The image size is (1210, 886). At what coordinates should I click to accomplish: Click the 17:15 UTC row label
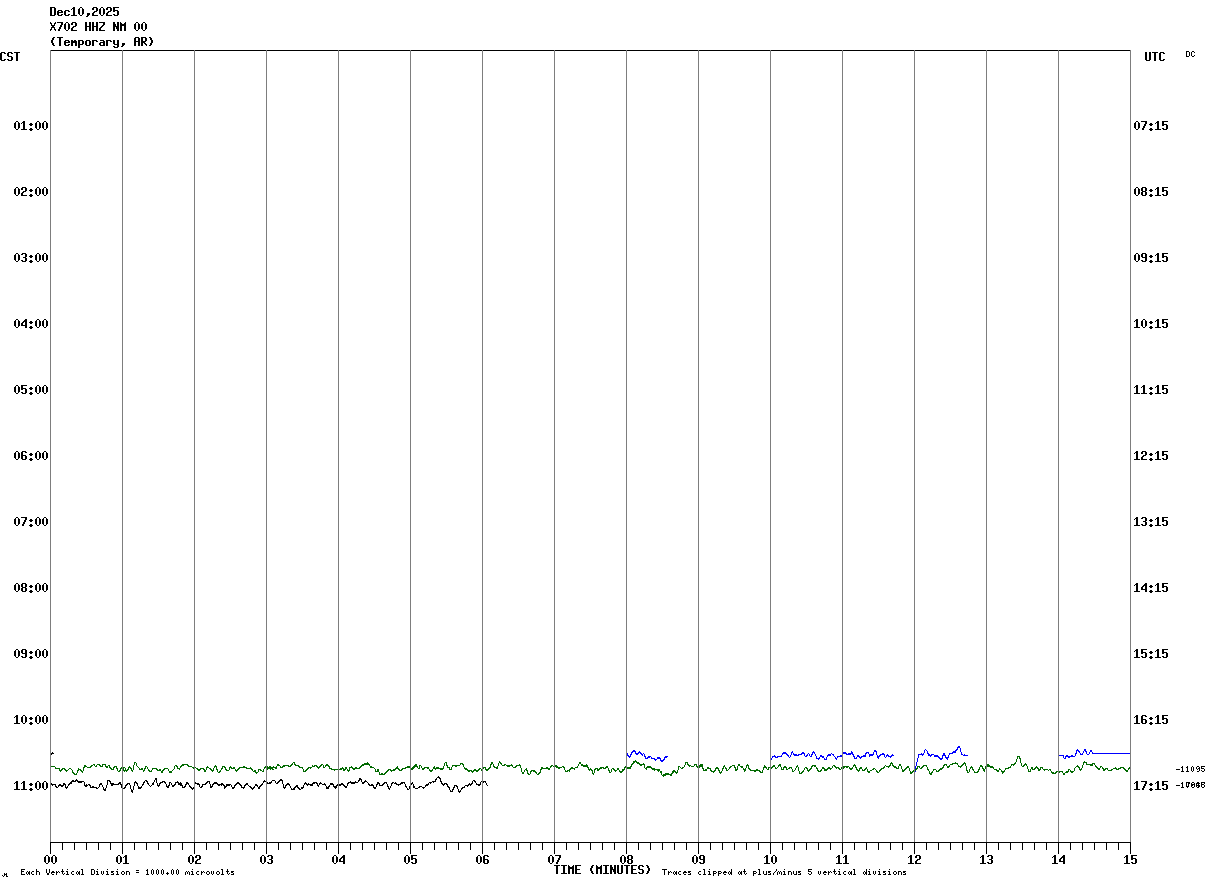coord(1151,786)
